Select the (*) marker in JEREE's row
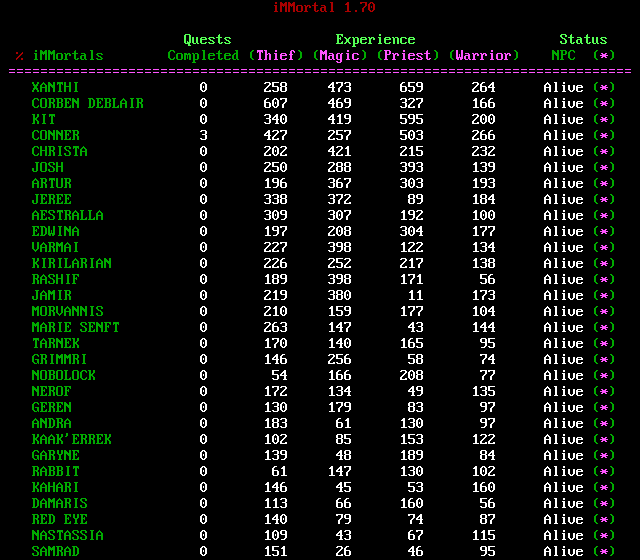The image size is (640, 560). [x=603, y=200]
